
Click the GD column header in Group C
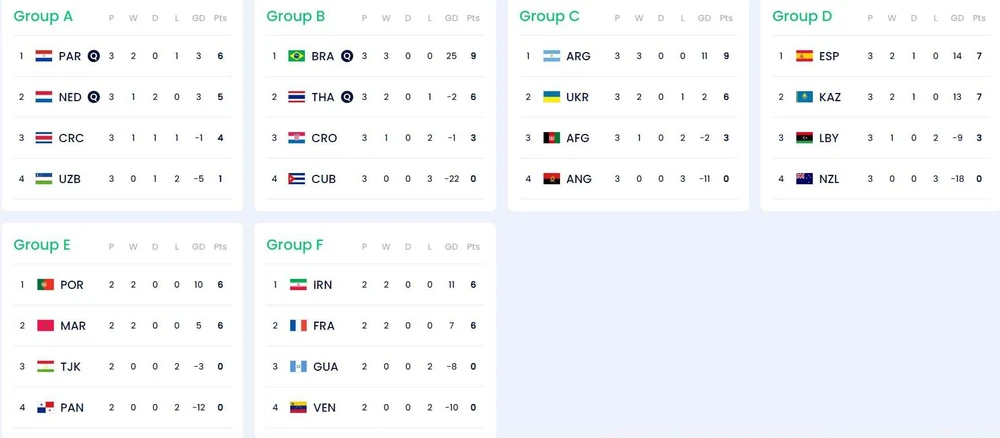704,18
